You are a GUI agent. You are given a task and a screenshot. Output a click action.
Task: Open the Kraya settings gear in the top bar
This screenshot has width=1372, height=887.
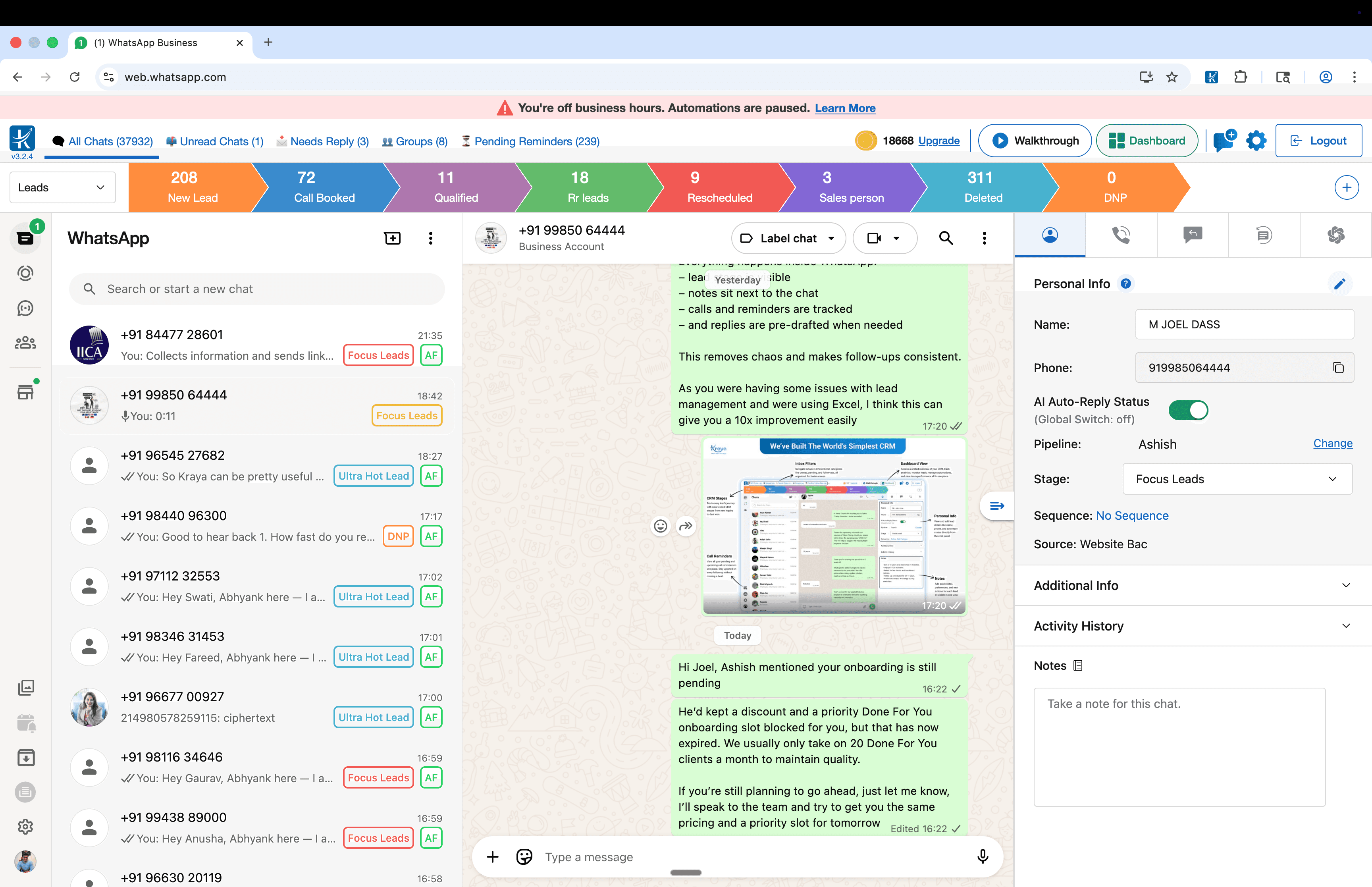(1256, 141)
